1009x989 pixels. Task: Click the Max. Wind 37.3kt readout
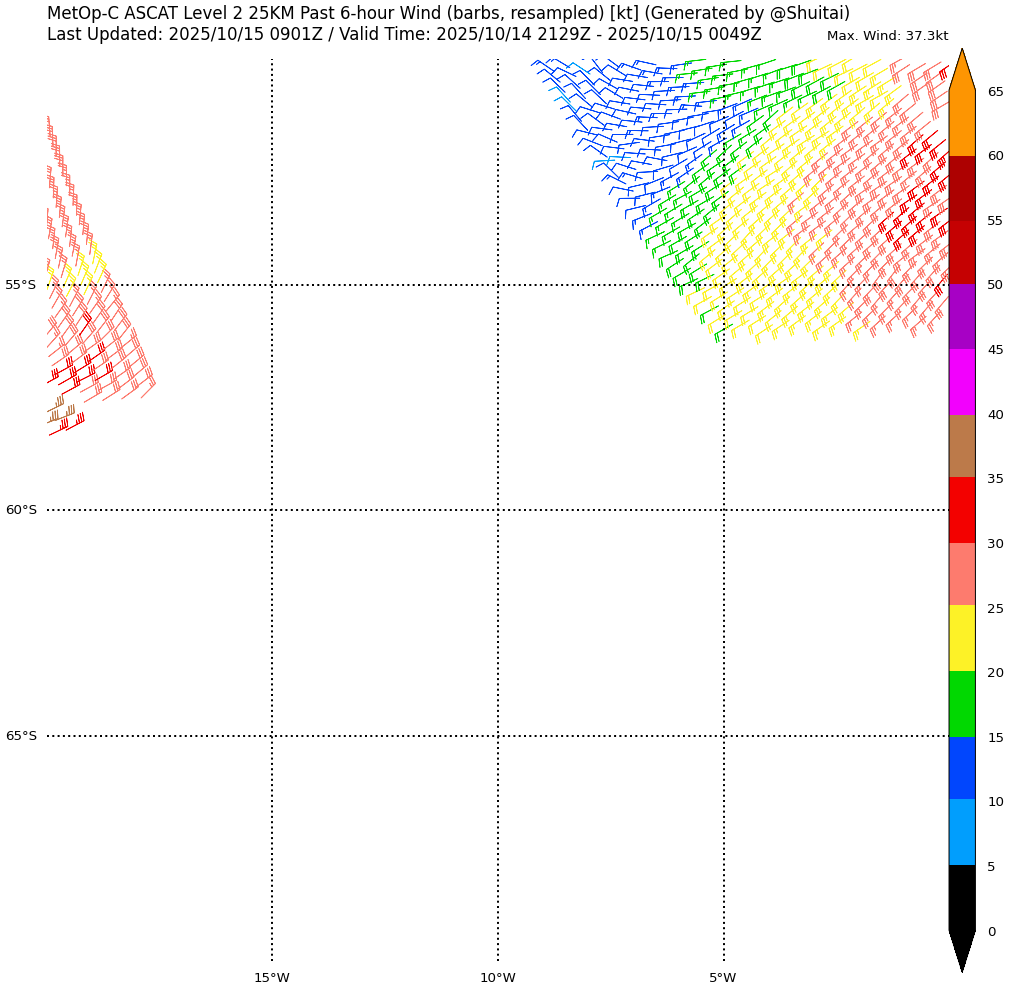pyautogui.click(x=887, y=36)
